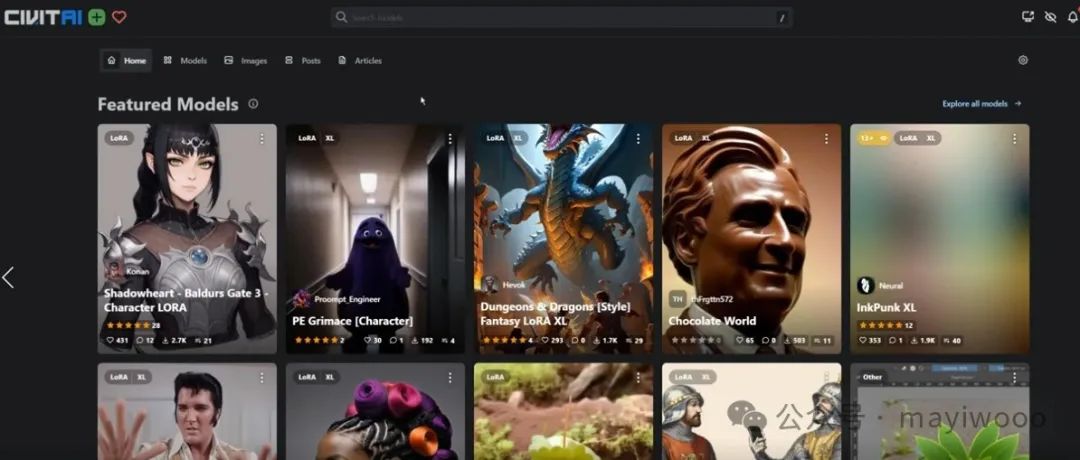Open options menu on garden soil card

[x=638, y=377]
